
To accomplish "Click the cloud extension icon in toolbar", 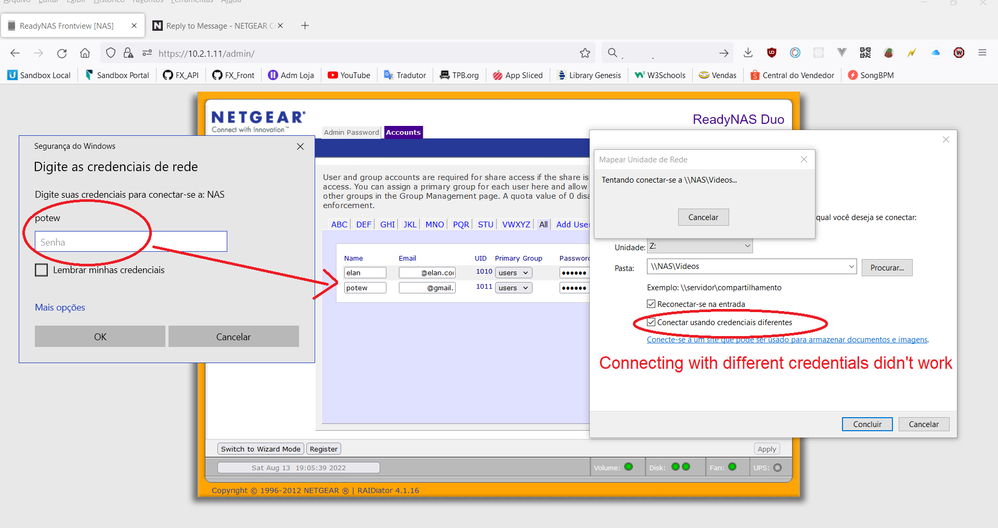I will point(935,53).
